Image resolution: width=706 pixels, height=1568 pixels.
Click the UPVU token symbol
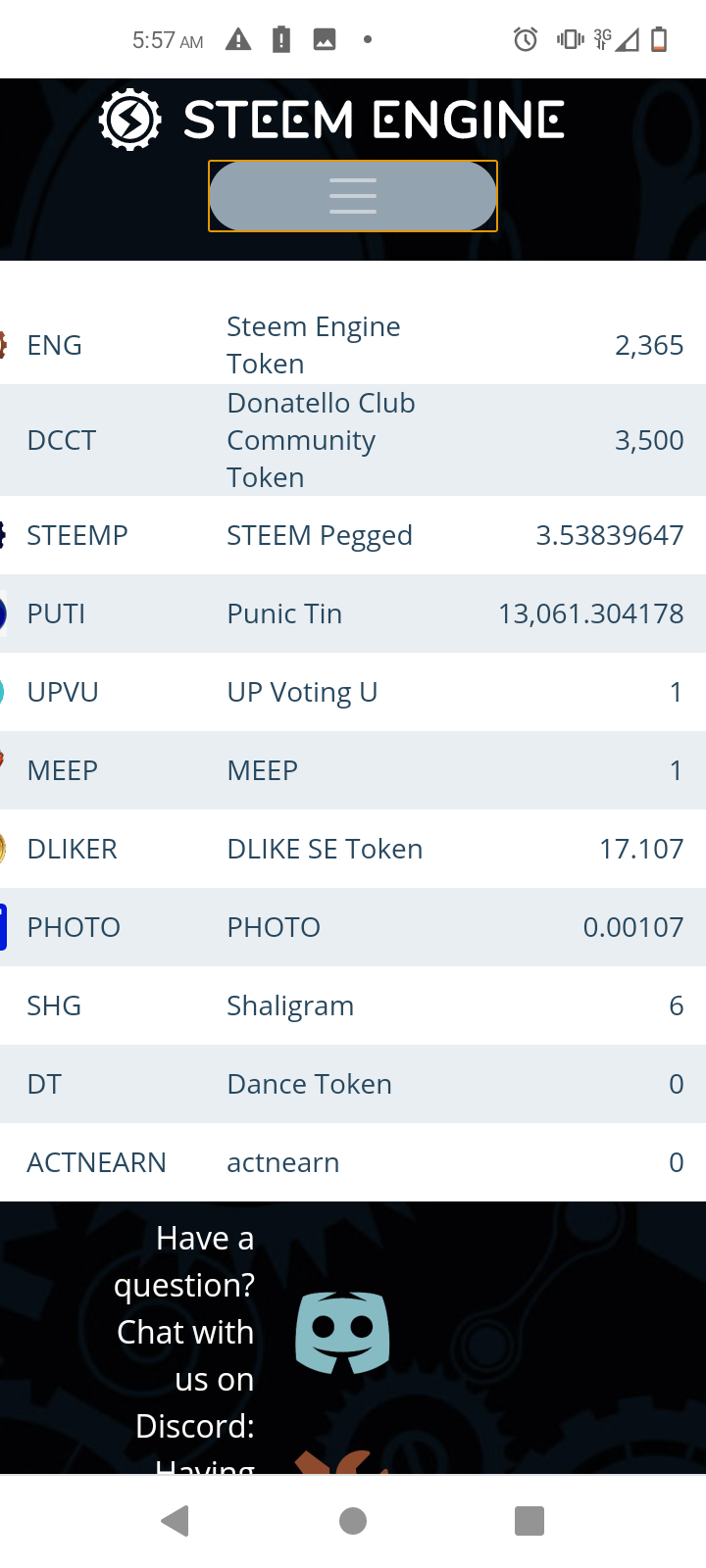(63, 692)
